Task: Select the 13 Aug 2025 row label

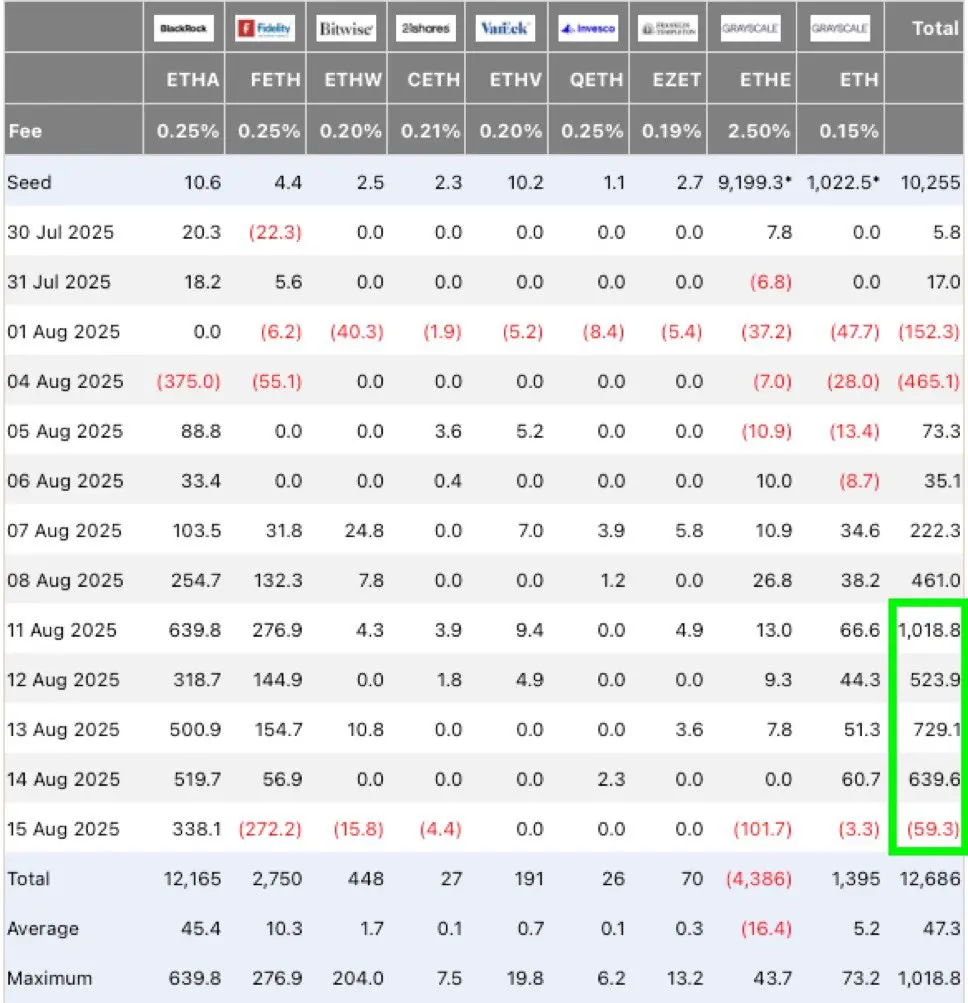Action: [63, 729]
